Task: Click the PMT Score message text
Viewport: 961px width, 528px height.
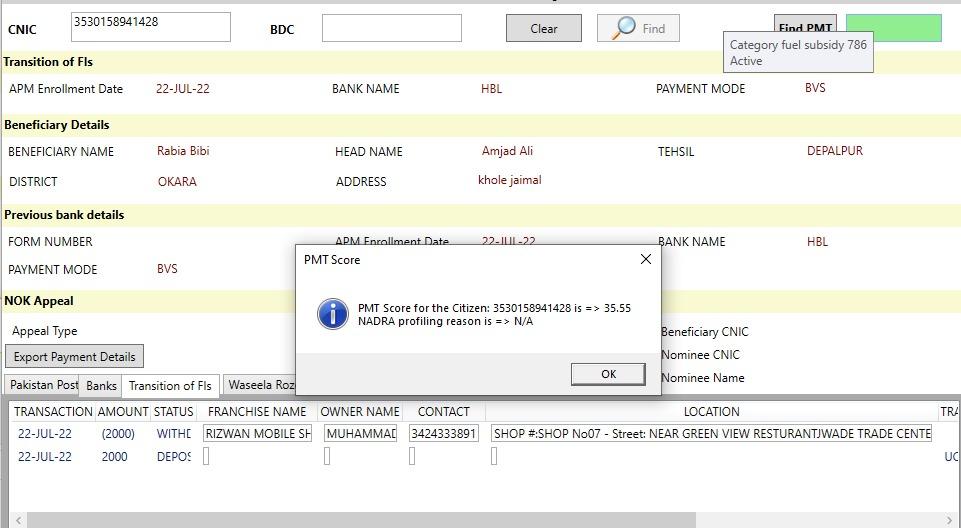Action: (494, 314)
